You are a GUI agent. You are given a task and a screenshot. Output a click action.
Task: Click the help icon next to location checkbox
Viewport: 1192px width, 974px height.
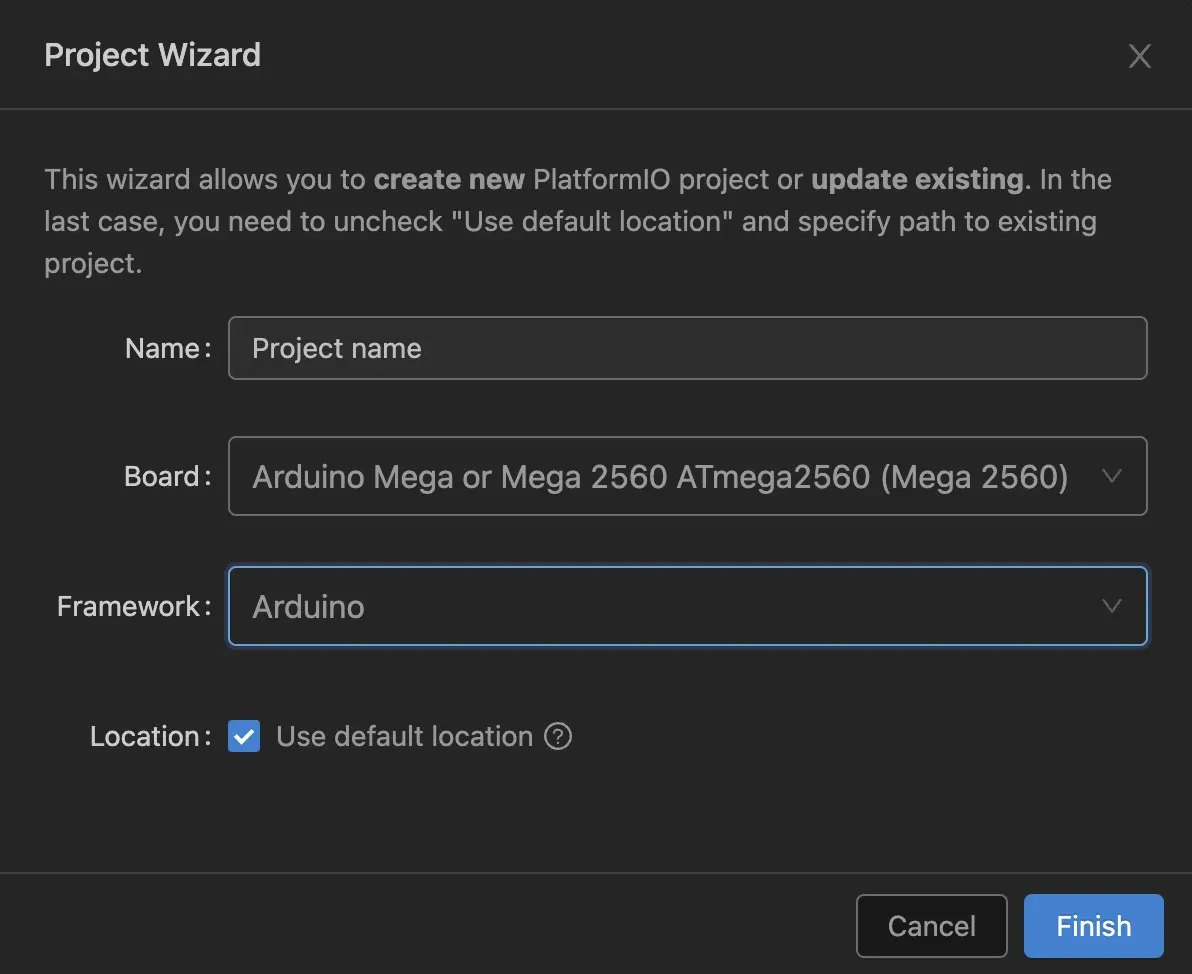[559, 736]
